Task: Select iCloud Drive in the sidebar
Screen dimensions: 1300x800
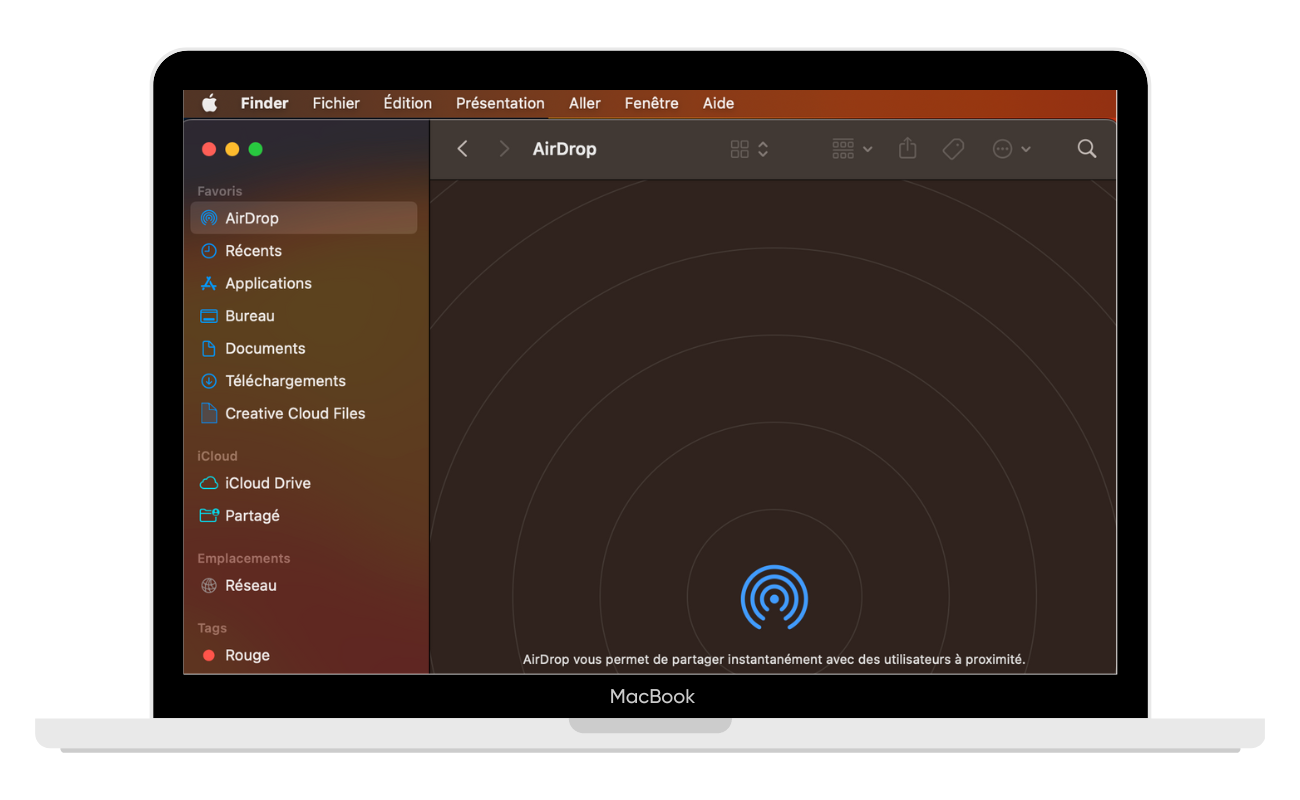Action: 266,483
